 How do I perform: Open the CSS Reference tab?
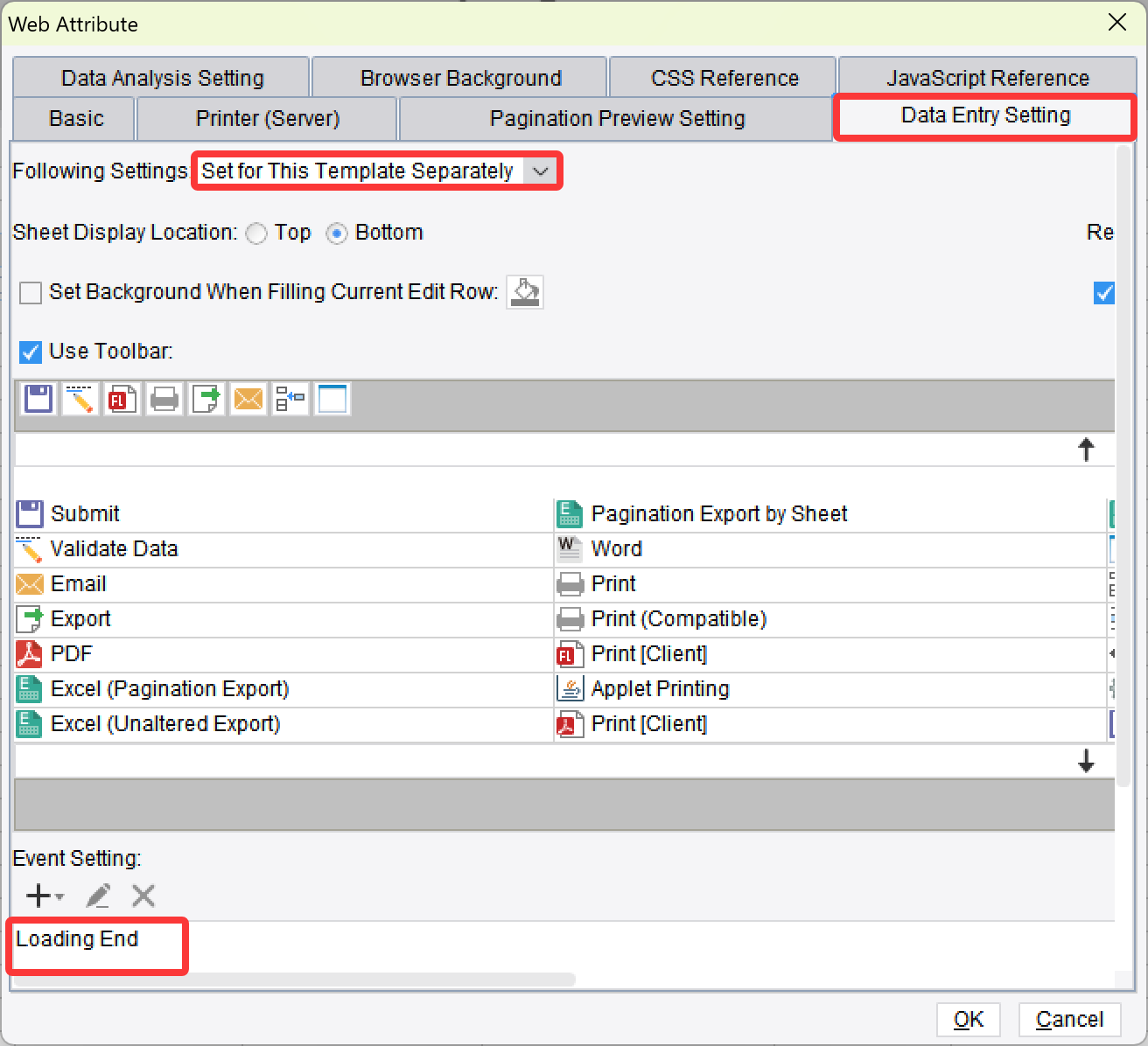(x=724, y=77)
